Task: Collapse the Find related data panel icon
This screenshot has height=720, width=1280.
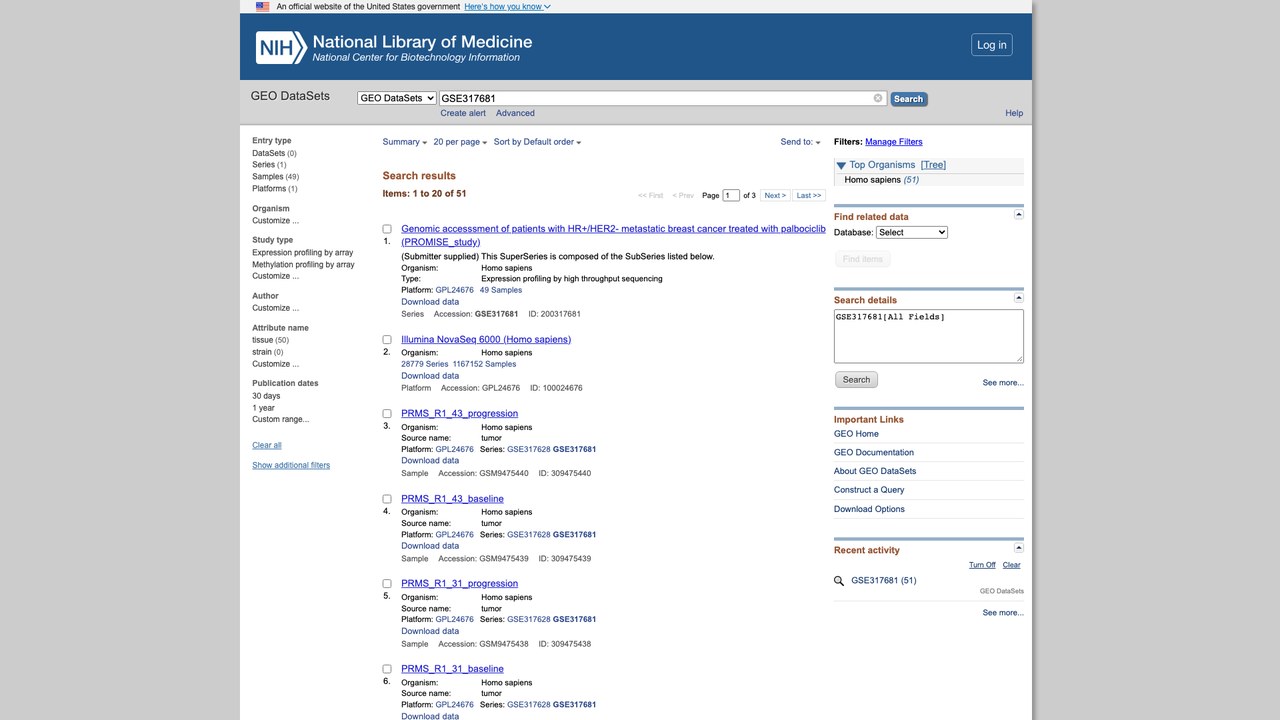Action: 1019,215
